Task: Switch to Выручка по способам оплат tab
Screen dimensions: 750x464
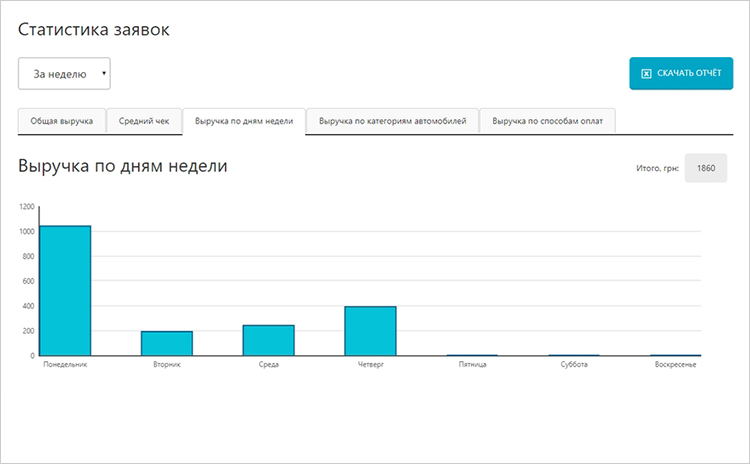Action: point(548,121)
